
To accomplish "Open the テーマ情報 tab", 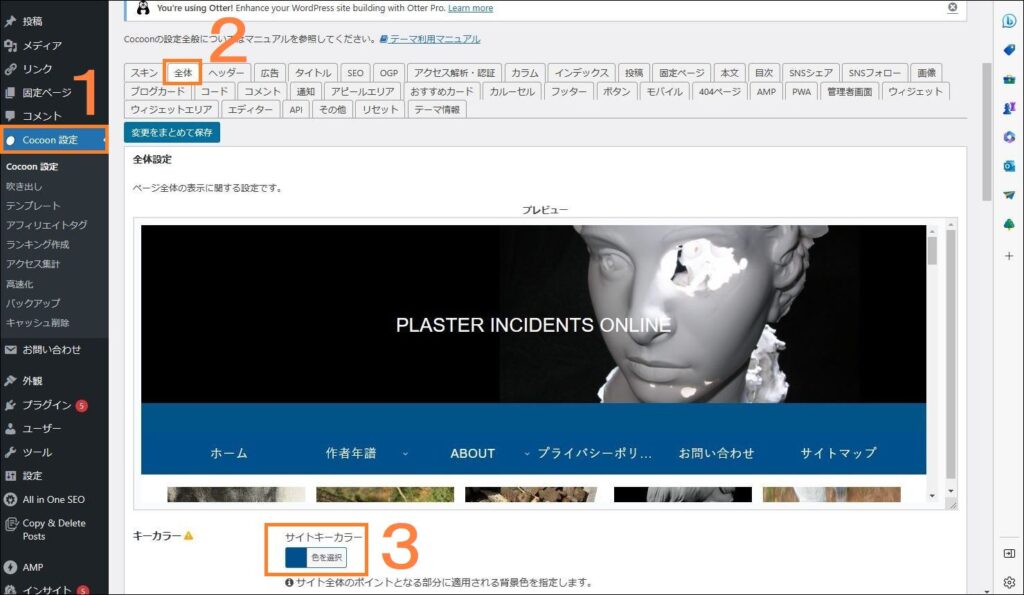I will tap(437, 109).
